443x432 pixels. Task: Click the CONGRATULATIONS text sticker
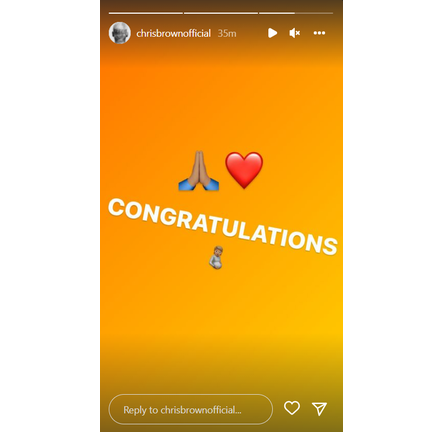click(x=223, y=226)
